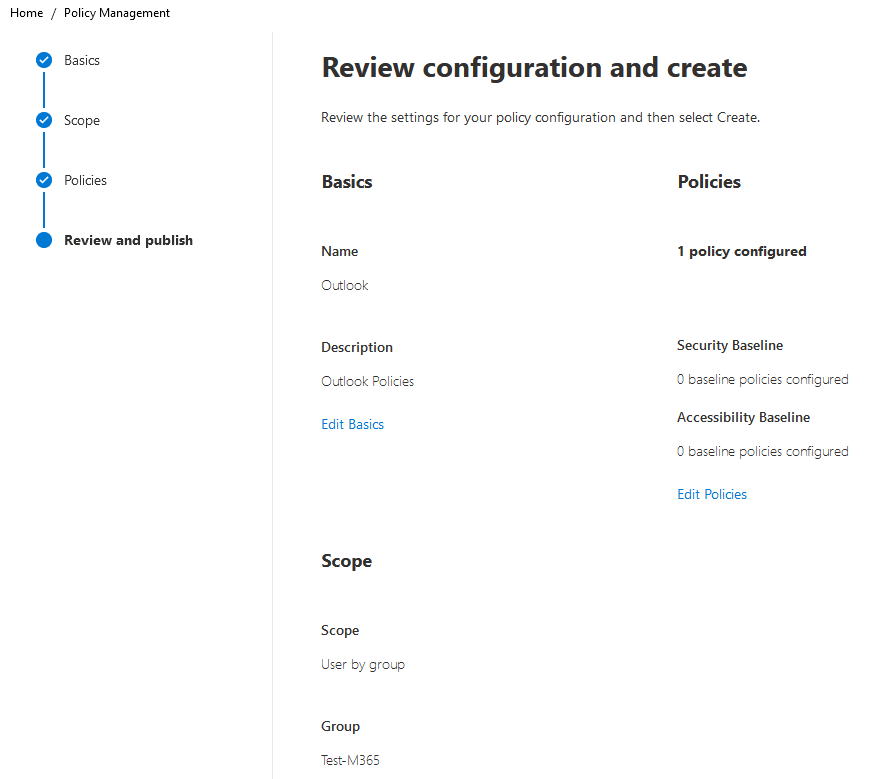The width and height of the screenshot is (870, 779).
Task: Click the Review configuration and create heading
Action: (x=534, y=68)
